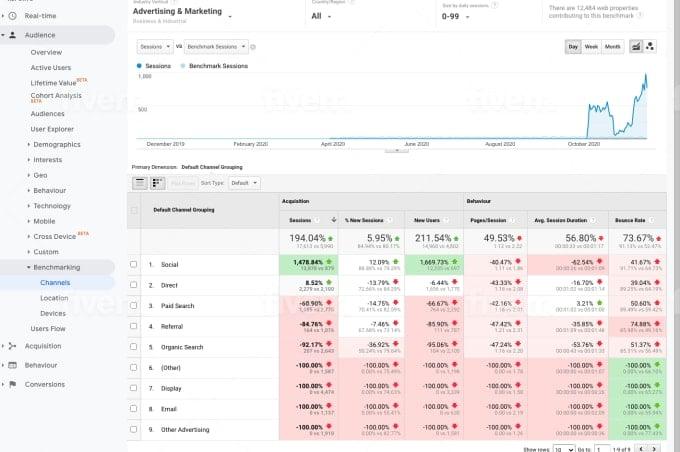Click the New Users column header
Screen dimensions: 680x452
(x=427, y=220)
